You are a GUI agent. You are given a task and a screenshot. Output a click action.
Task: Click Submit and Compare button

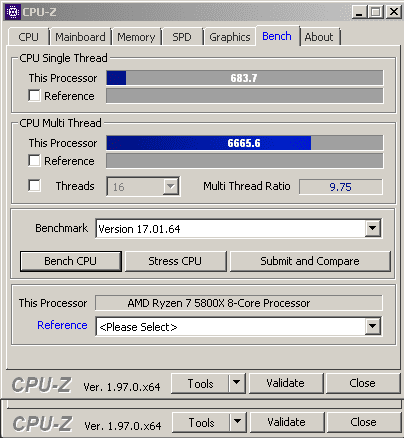310,261
